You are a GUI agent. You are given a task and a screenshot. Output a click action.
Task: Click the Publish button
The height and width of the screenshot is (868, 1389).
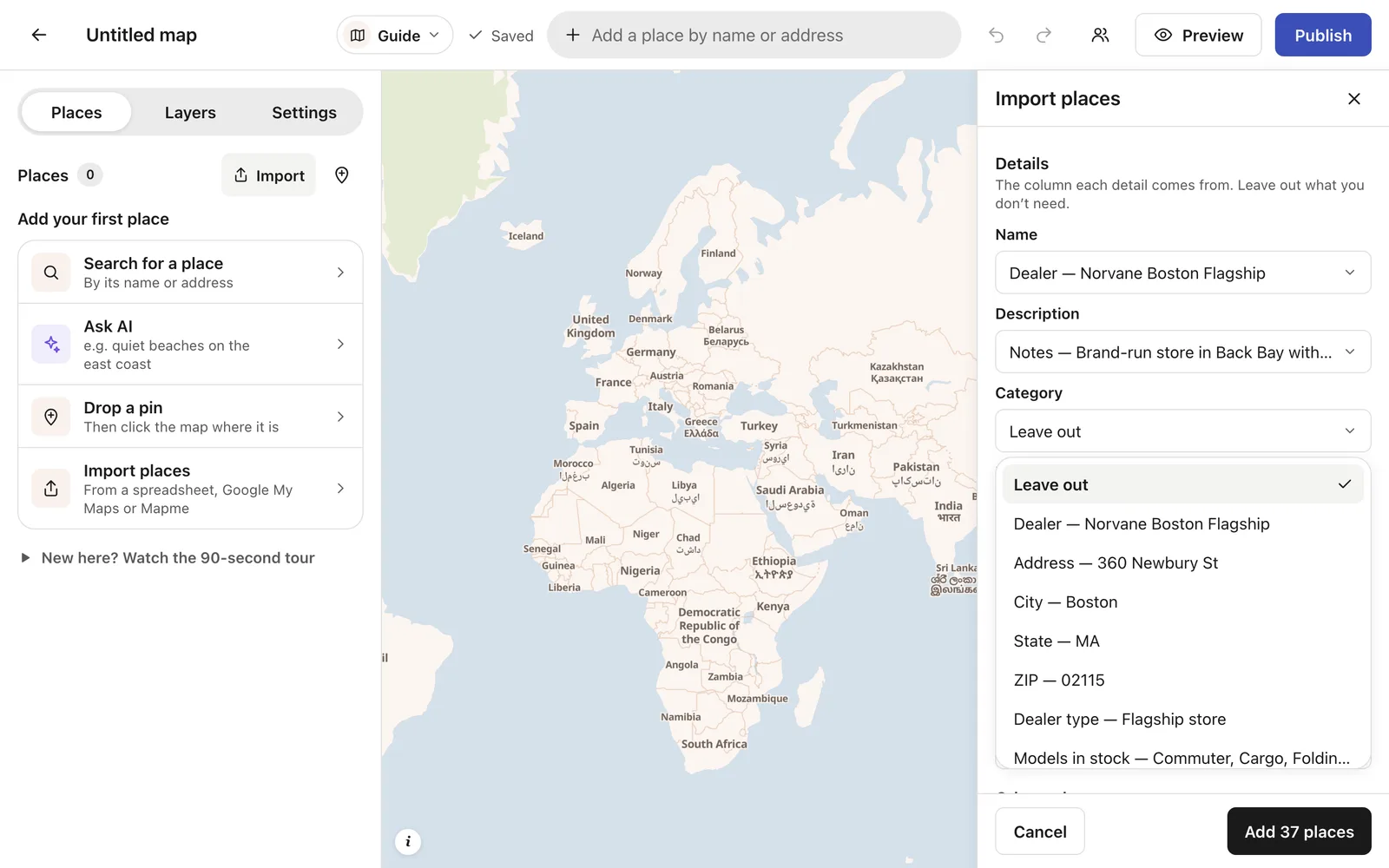tap(1323, 35)
